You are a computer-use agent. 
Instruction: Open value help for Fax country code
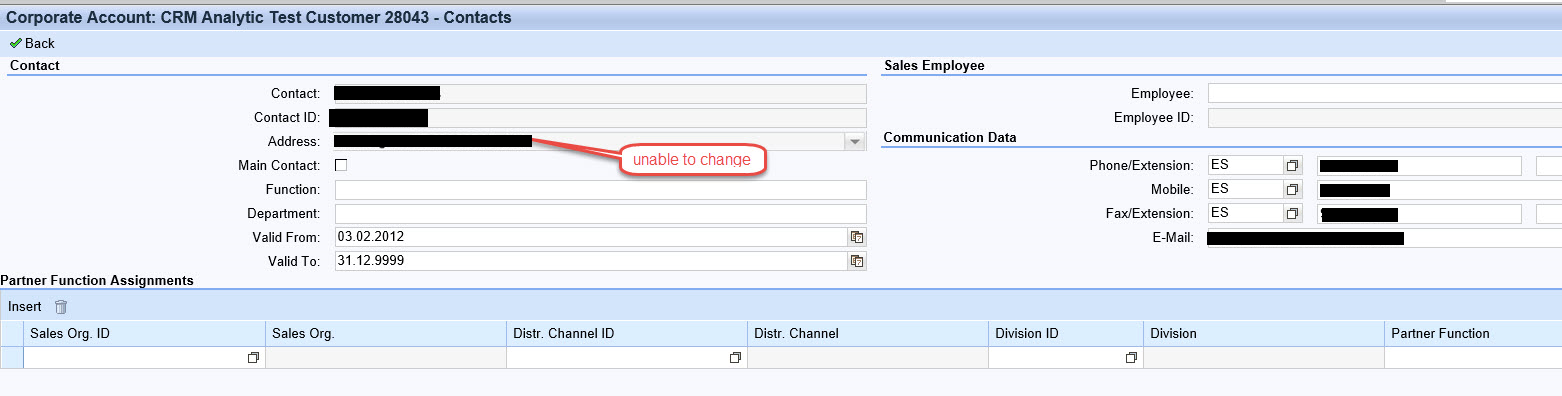1292,213
